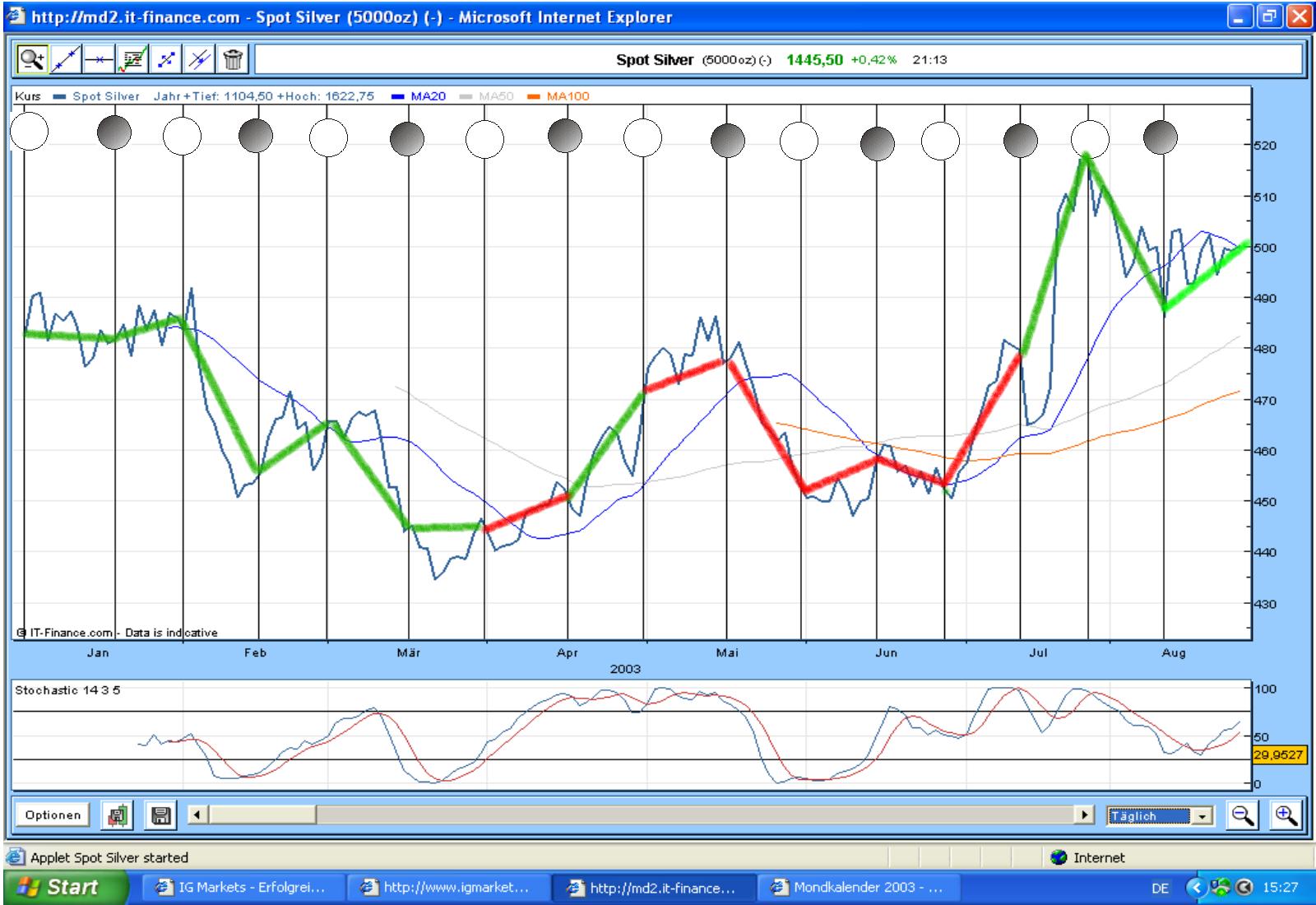Click the Windows Start button
This screenshot has width=1316, height=905.
pos(64,888)
